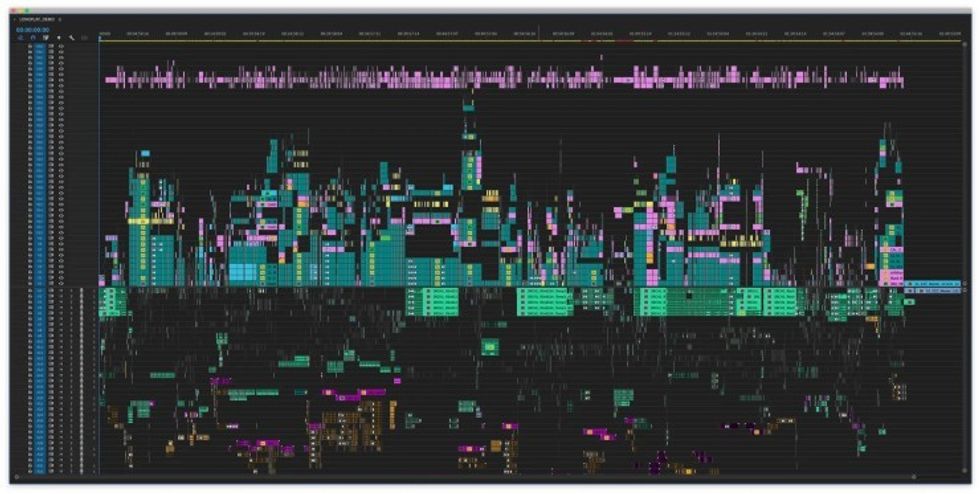Click right handle of horizontal zoom scrollbar
The height and width of the screenshot is (494, 980).
pos(914,477)
